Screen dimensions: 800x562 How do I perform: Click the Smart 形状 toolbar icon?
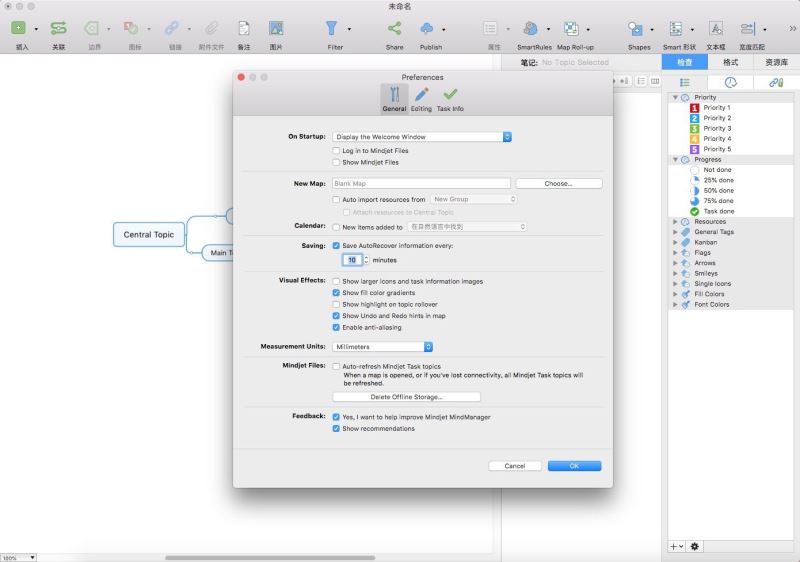[676, 29]
